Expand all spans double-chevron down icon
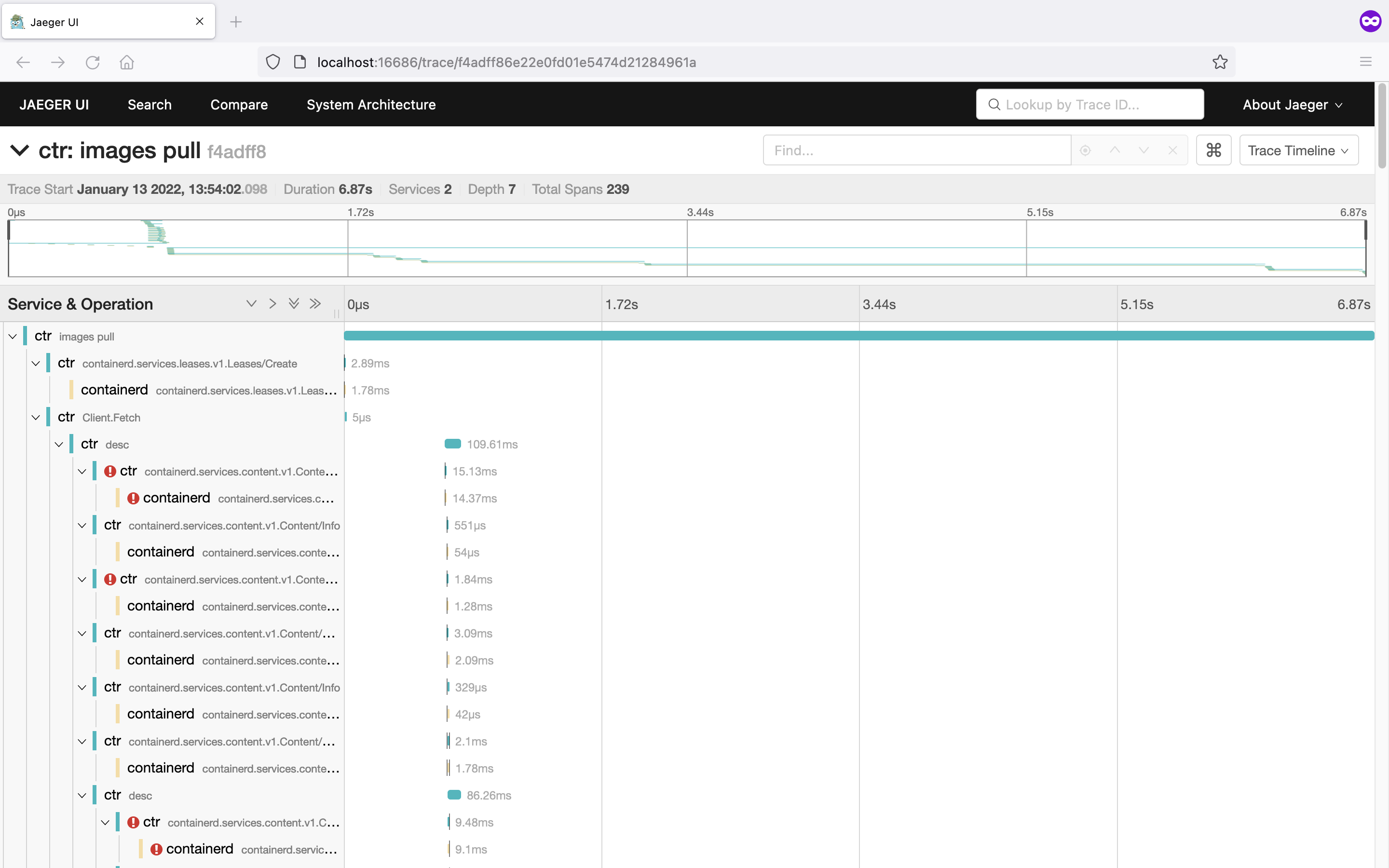The width and height of the screenshot is (1389, 868). 294,304
